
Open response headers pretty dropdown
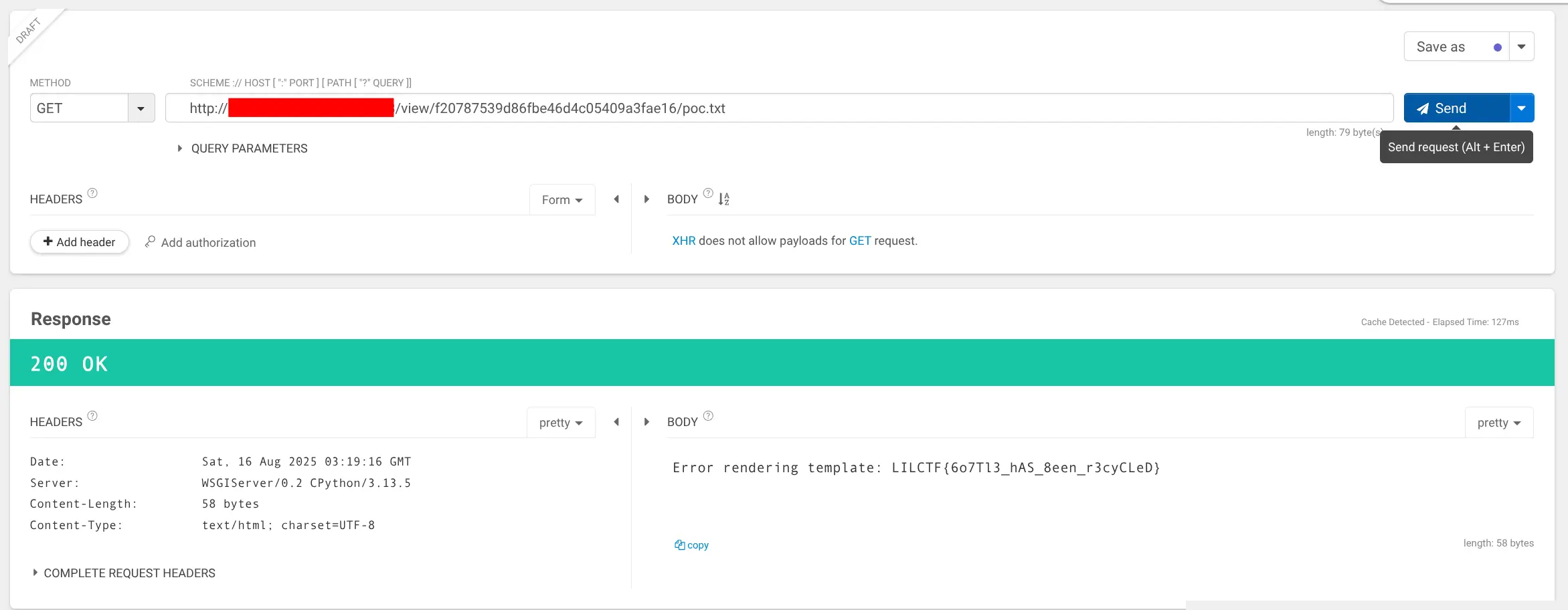561,423
